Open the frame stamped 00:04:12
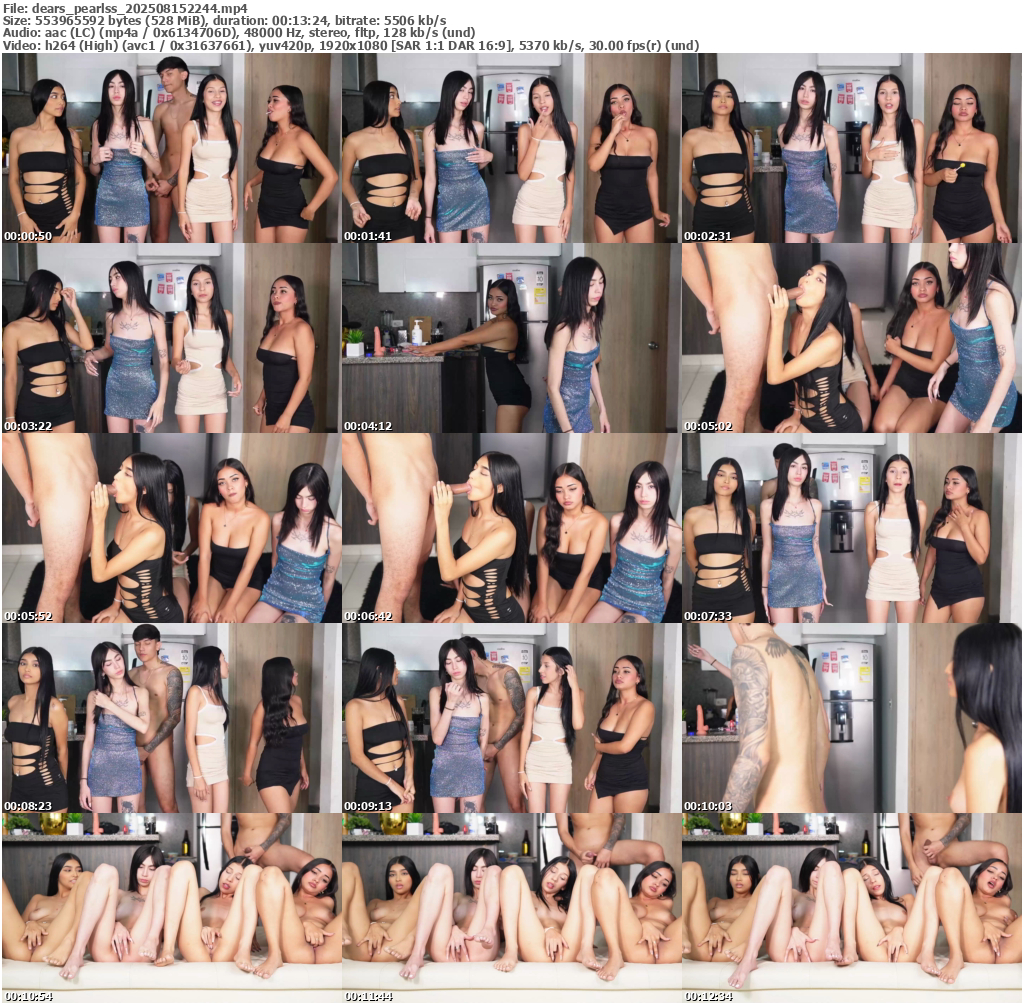Image resolution: width=1024 pixels, height=1003 pixels. pos(511,338)
